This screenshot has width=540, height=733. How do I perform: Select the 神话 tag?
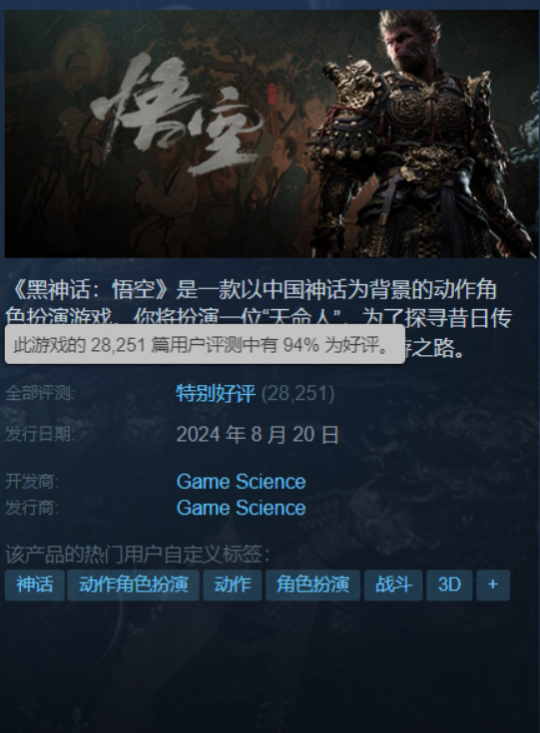[x=35, y=584]
